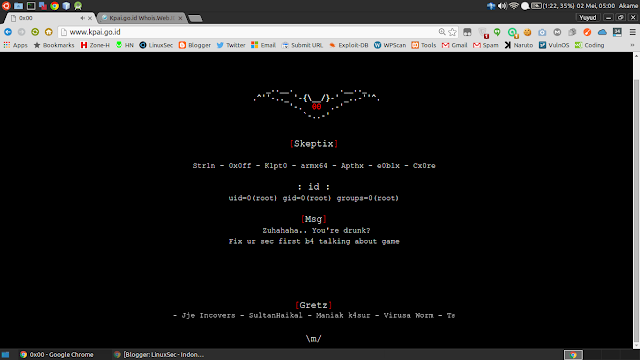Click the dark mask extension next to the star

467,32
